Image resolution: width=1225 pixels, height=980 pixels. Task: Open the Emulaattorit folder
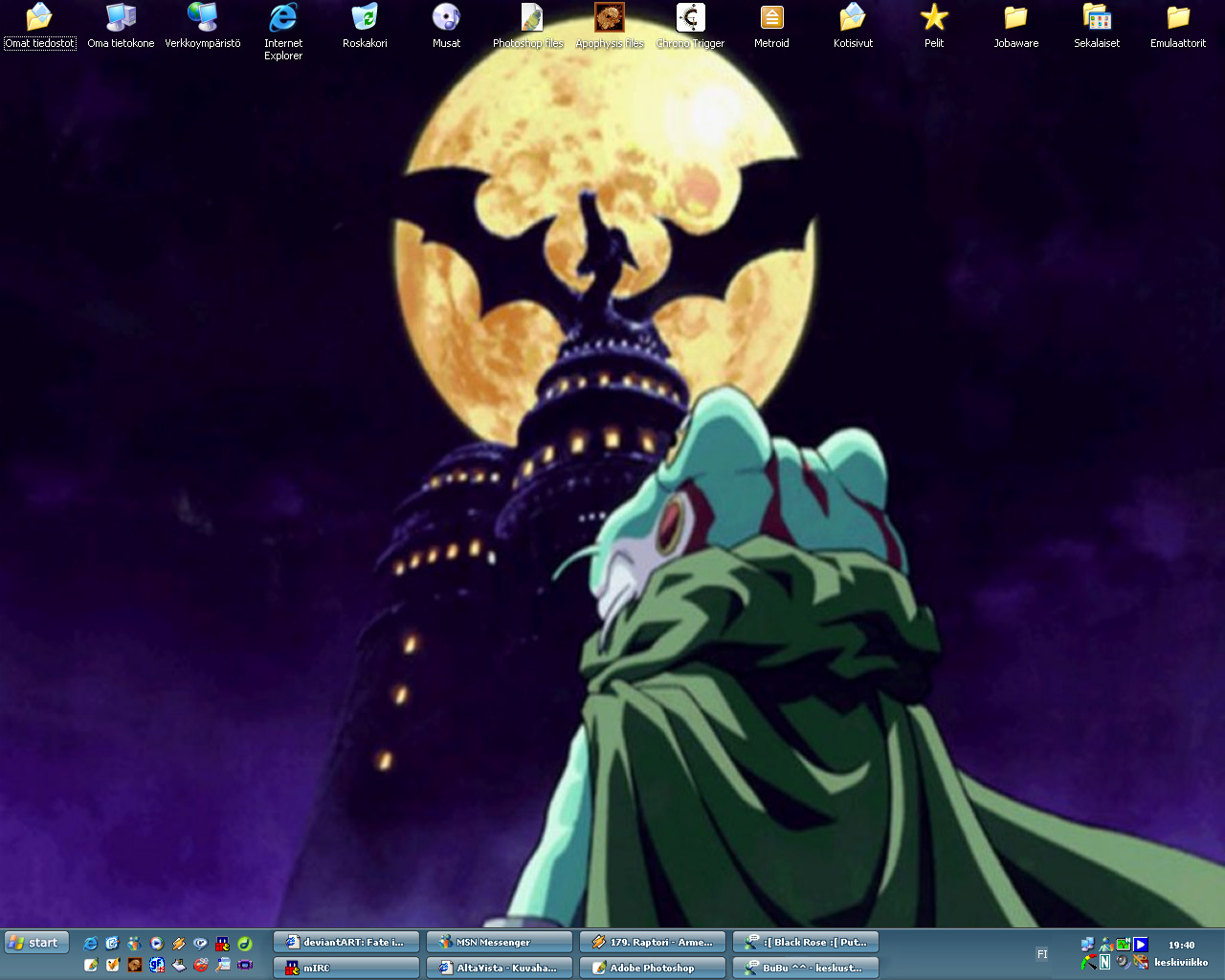point(1178,27)
